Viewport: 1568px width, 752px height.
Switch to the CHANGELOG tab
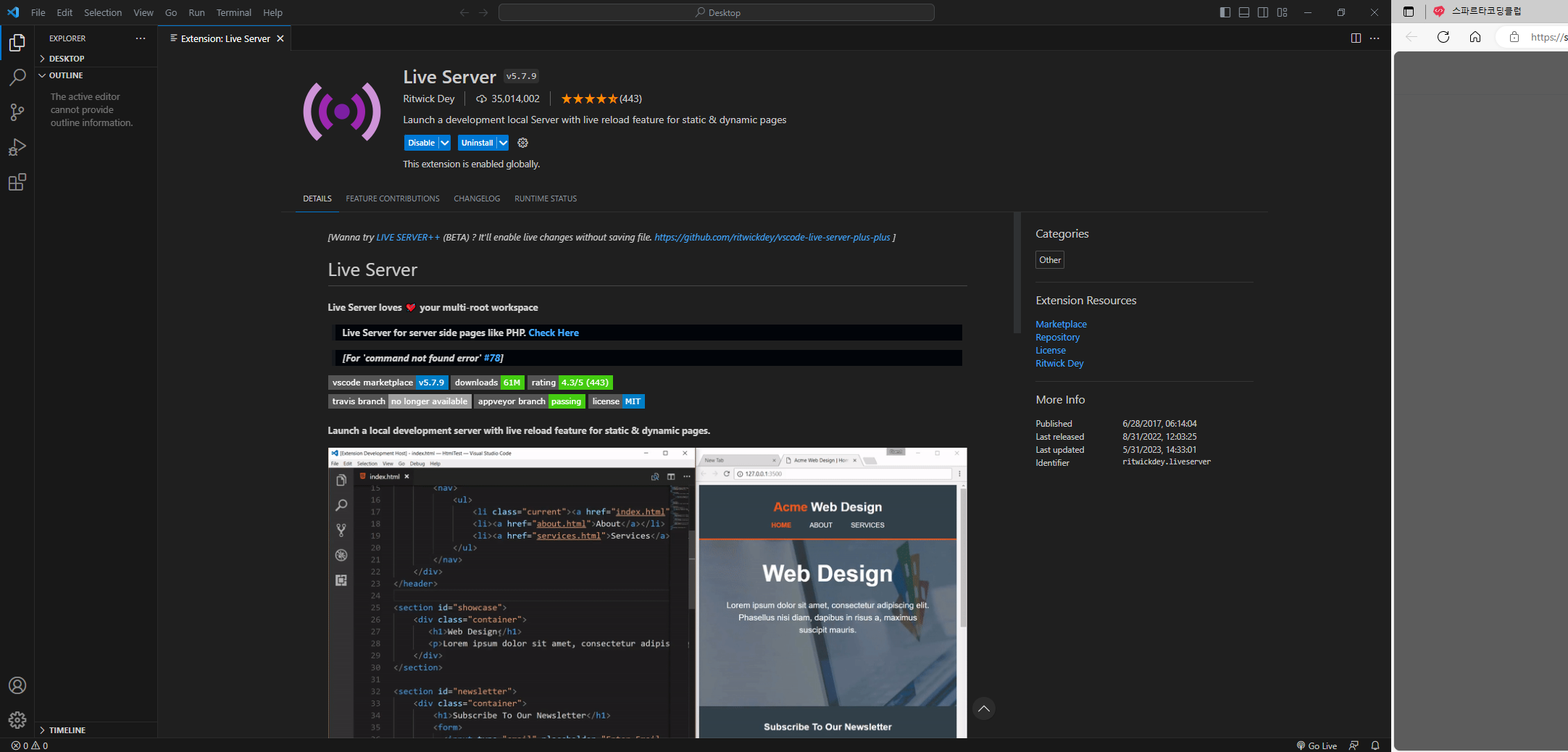(x=477, y=199)
